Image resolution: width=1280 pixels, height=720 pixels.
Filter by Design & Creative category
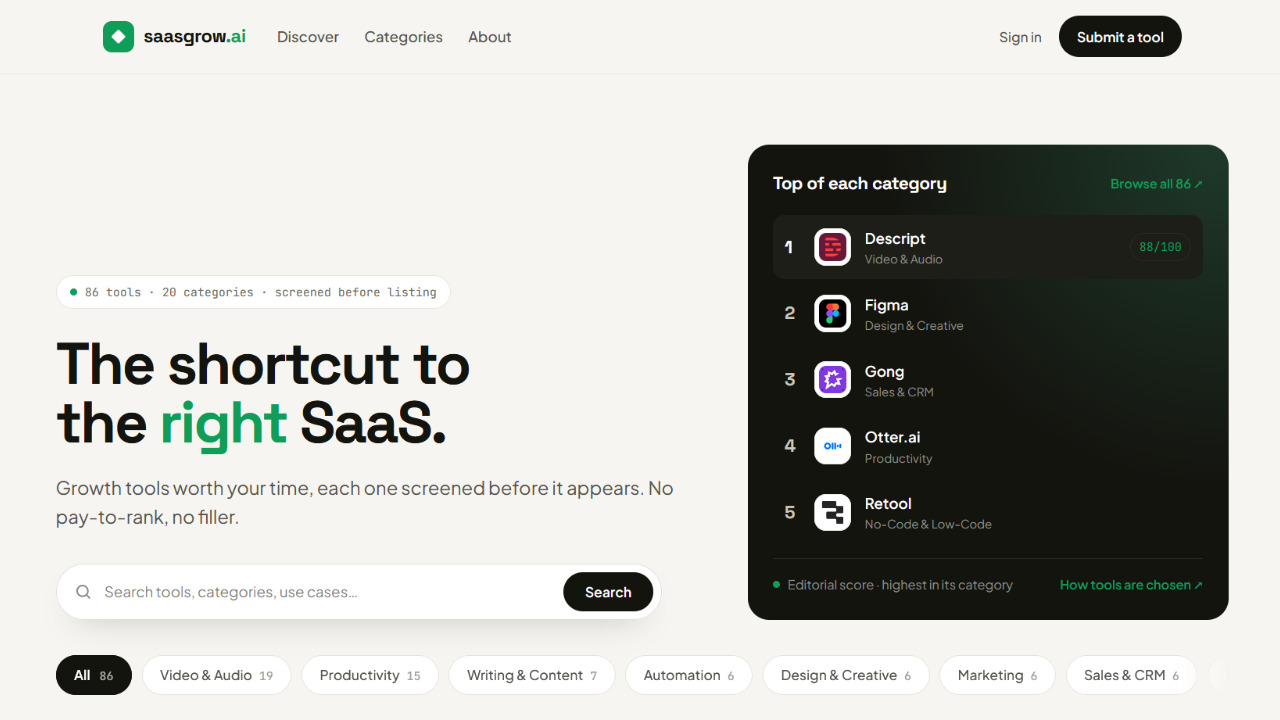pos(846,675)
